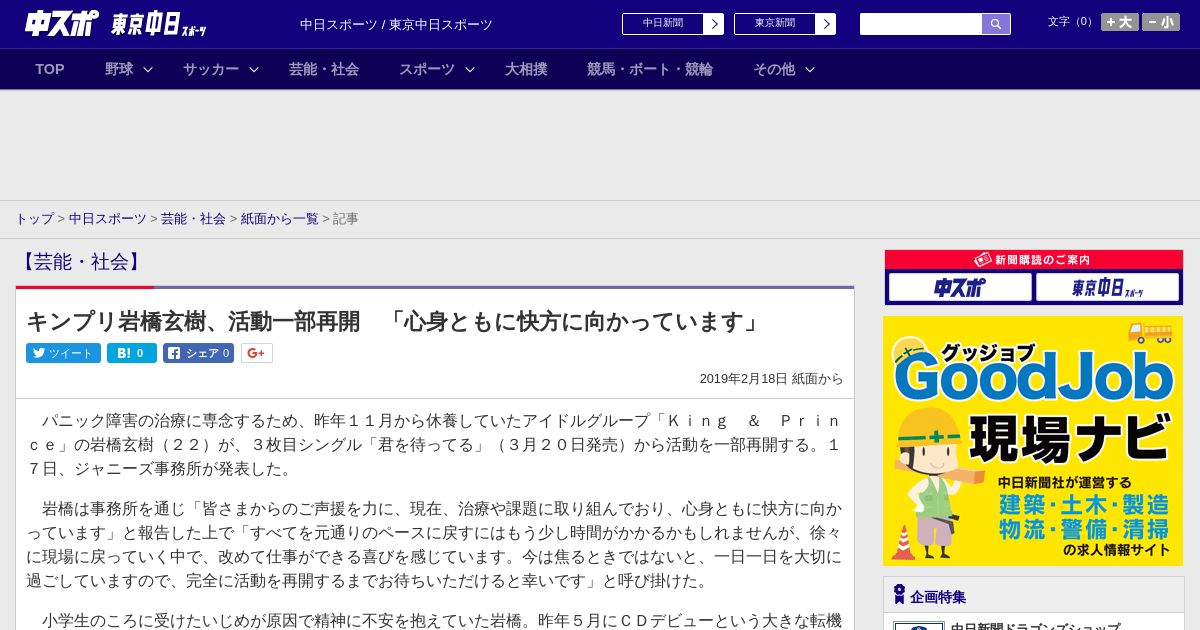Open the 野球 menu

coord(119,69)
